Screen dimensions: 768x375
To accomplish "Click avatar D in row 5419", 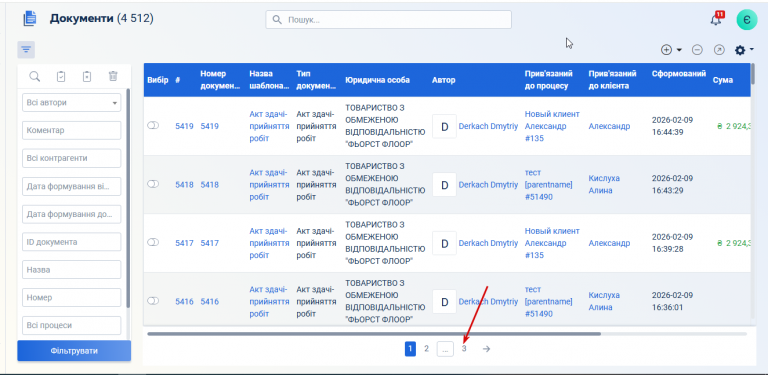I will (x=445, y=126).
